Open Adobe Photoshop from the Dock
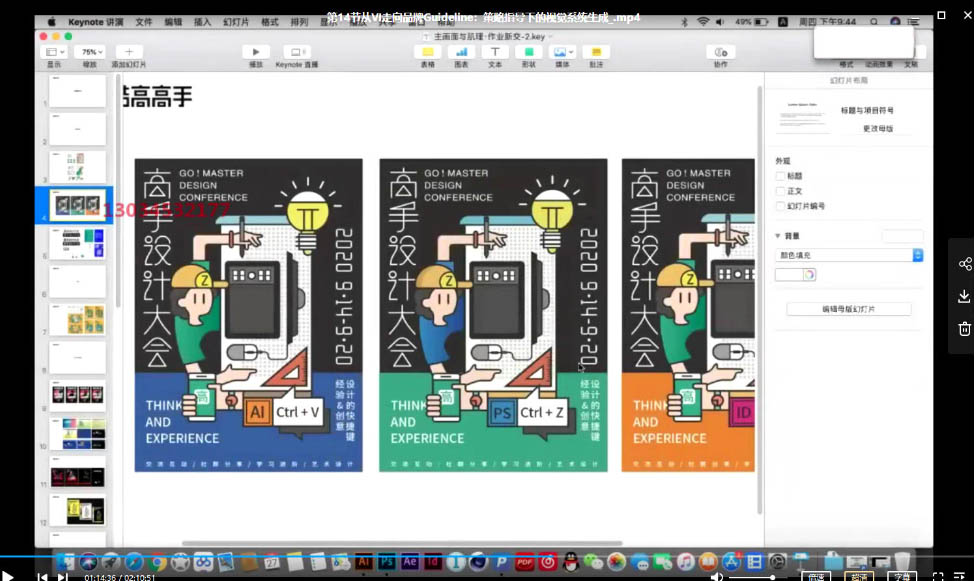Screen dimensions: 976x581 pos(387,562)
